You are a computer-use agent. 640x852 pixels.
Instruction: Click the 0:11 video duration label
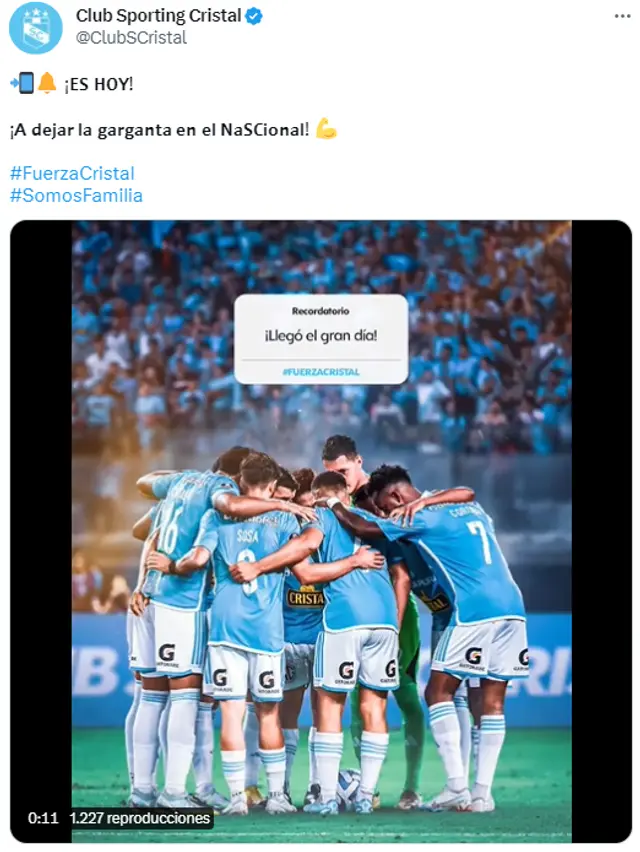click(x=43, y=818)
